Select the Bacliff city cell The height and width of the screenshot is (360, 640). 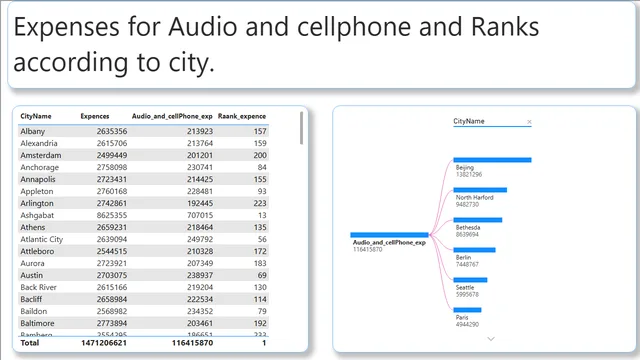click(31, 299)
